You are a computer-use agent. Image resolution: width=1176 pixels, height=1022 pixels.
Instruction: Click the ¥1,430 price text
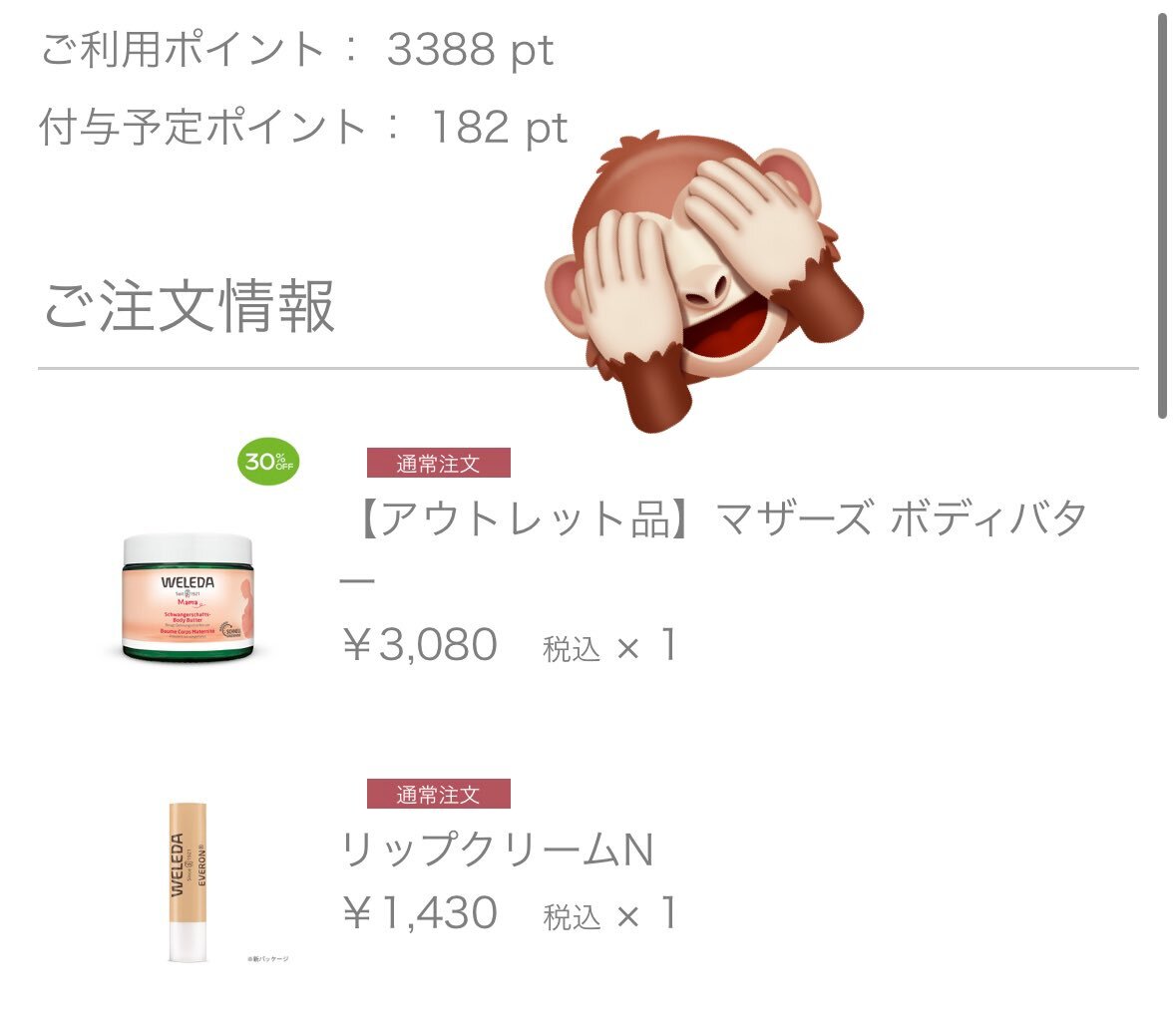point(420,913)
